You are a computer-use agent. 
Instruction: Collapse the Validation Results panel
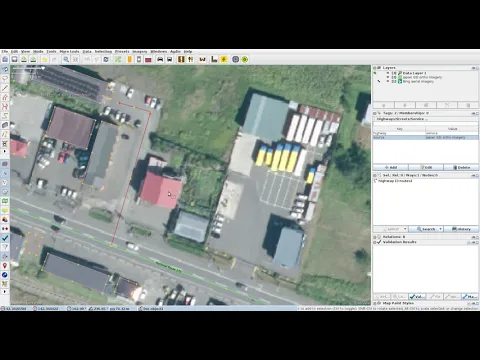click(x=375, y=242)
